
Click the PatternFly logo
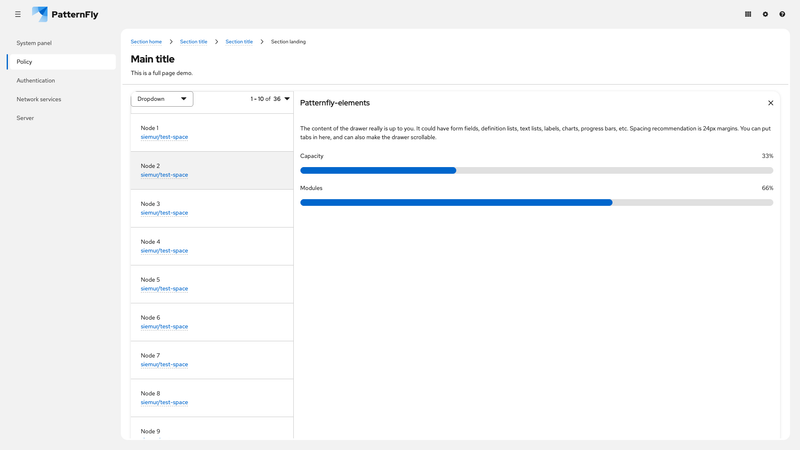(65, 14)
